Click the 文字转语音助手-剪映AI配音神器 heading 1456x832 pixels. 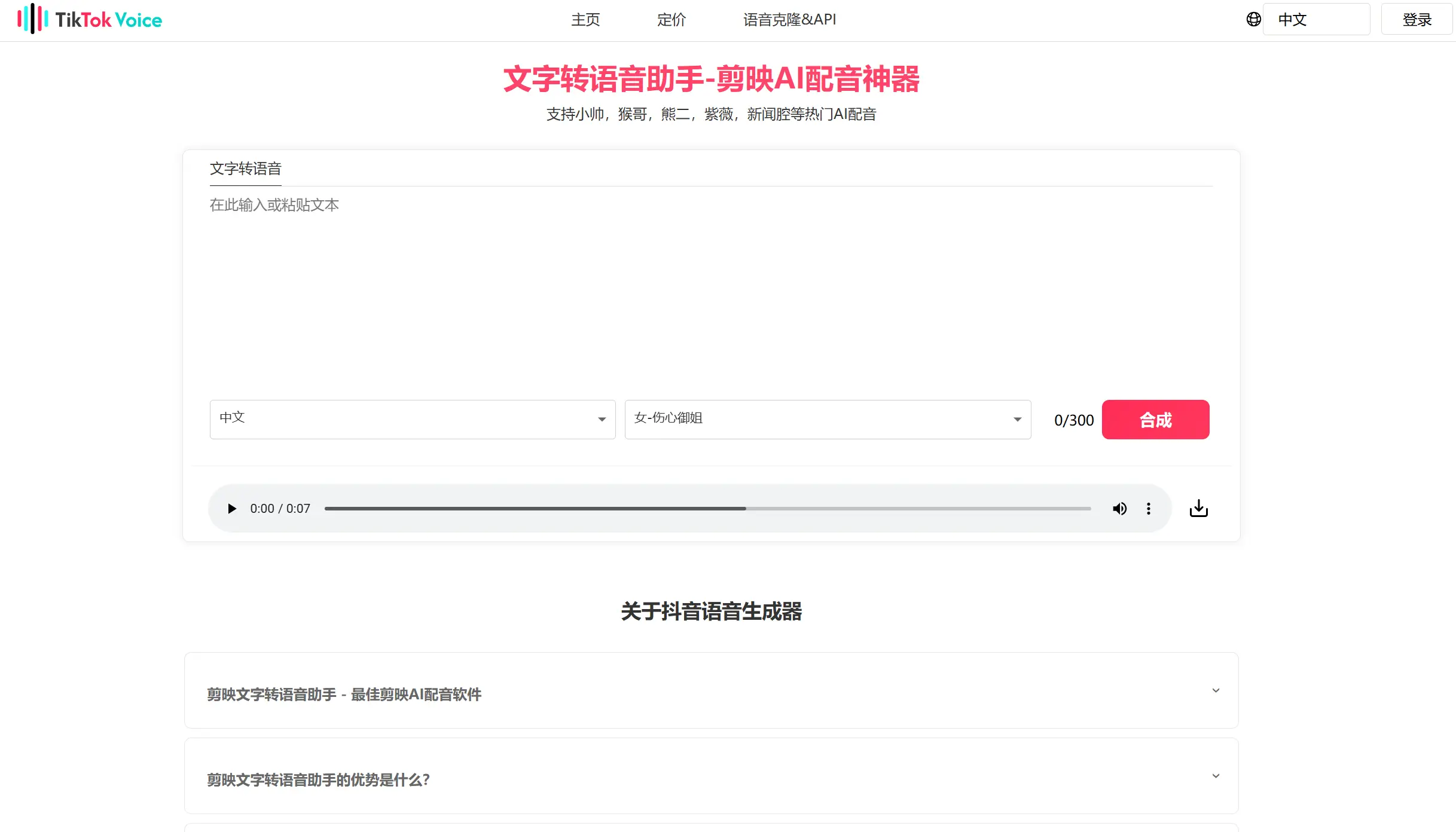(711, 79)
